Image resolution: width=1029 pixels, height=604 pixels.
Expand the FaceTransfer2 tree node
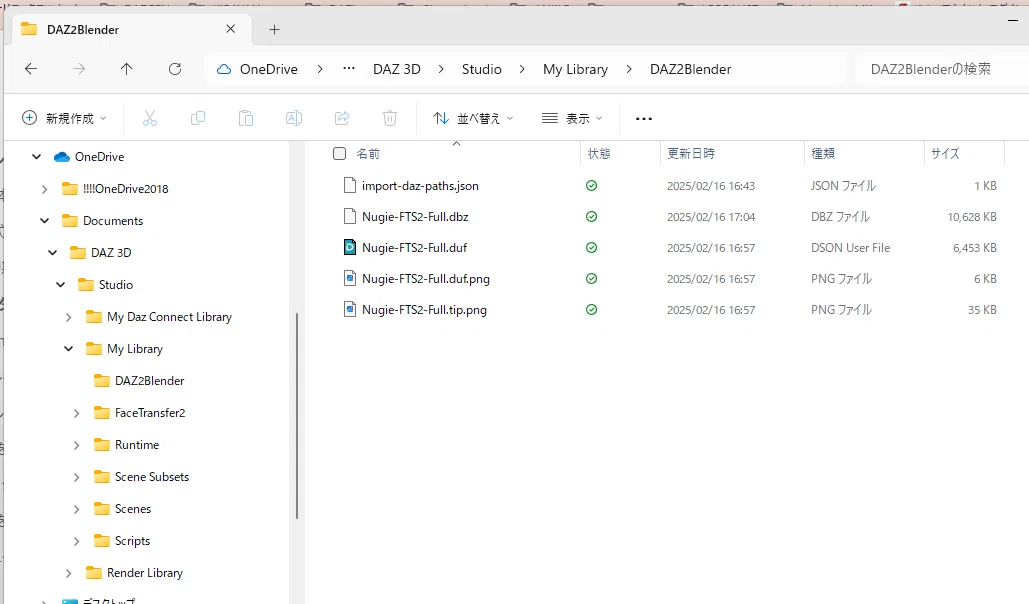tap(76, 413)
